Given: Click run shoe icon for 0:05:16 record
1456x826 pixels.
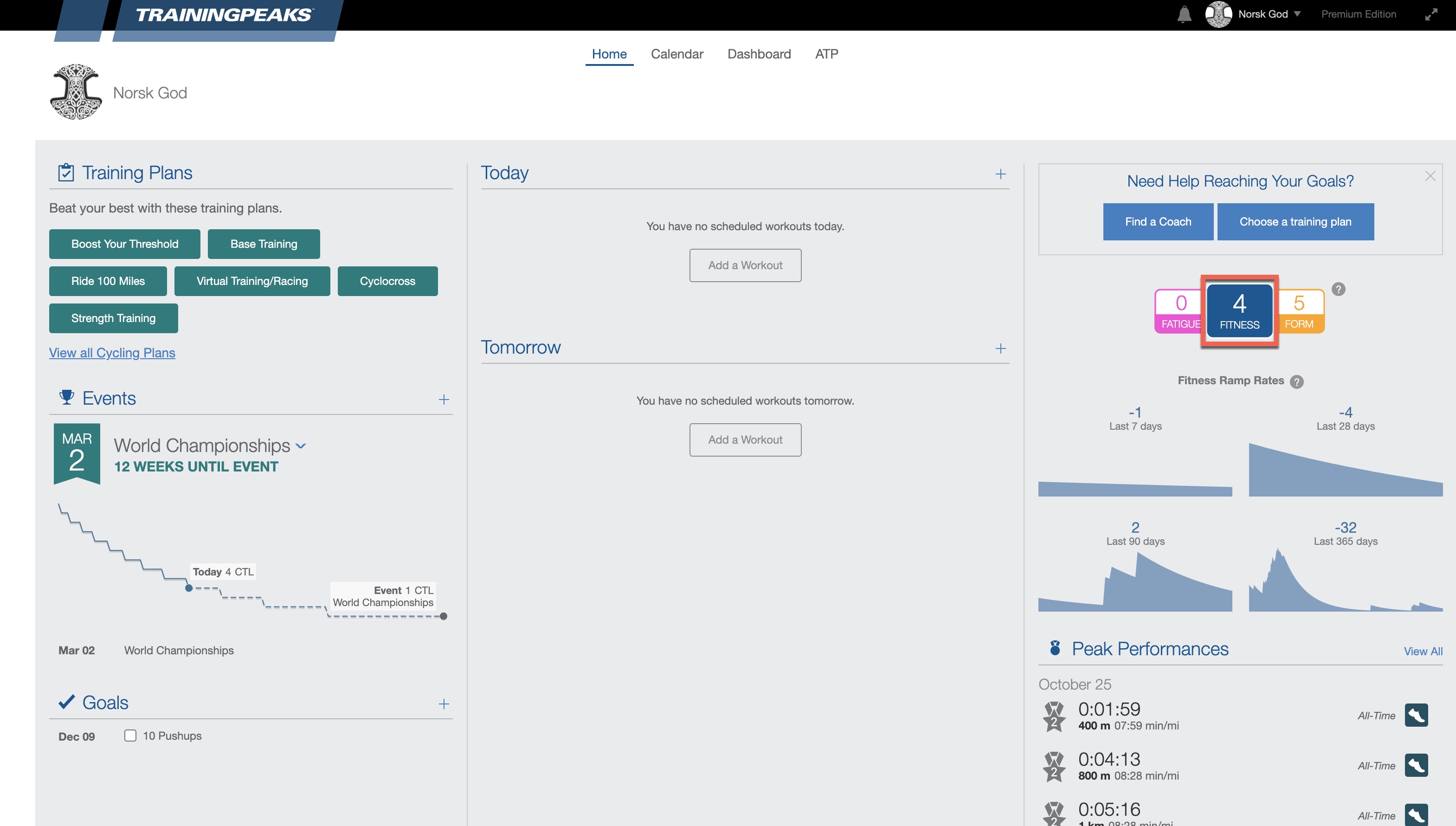Looking at the screenshot, I should pyautogui.click(x=1416, y=815).
